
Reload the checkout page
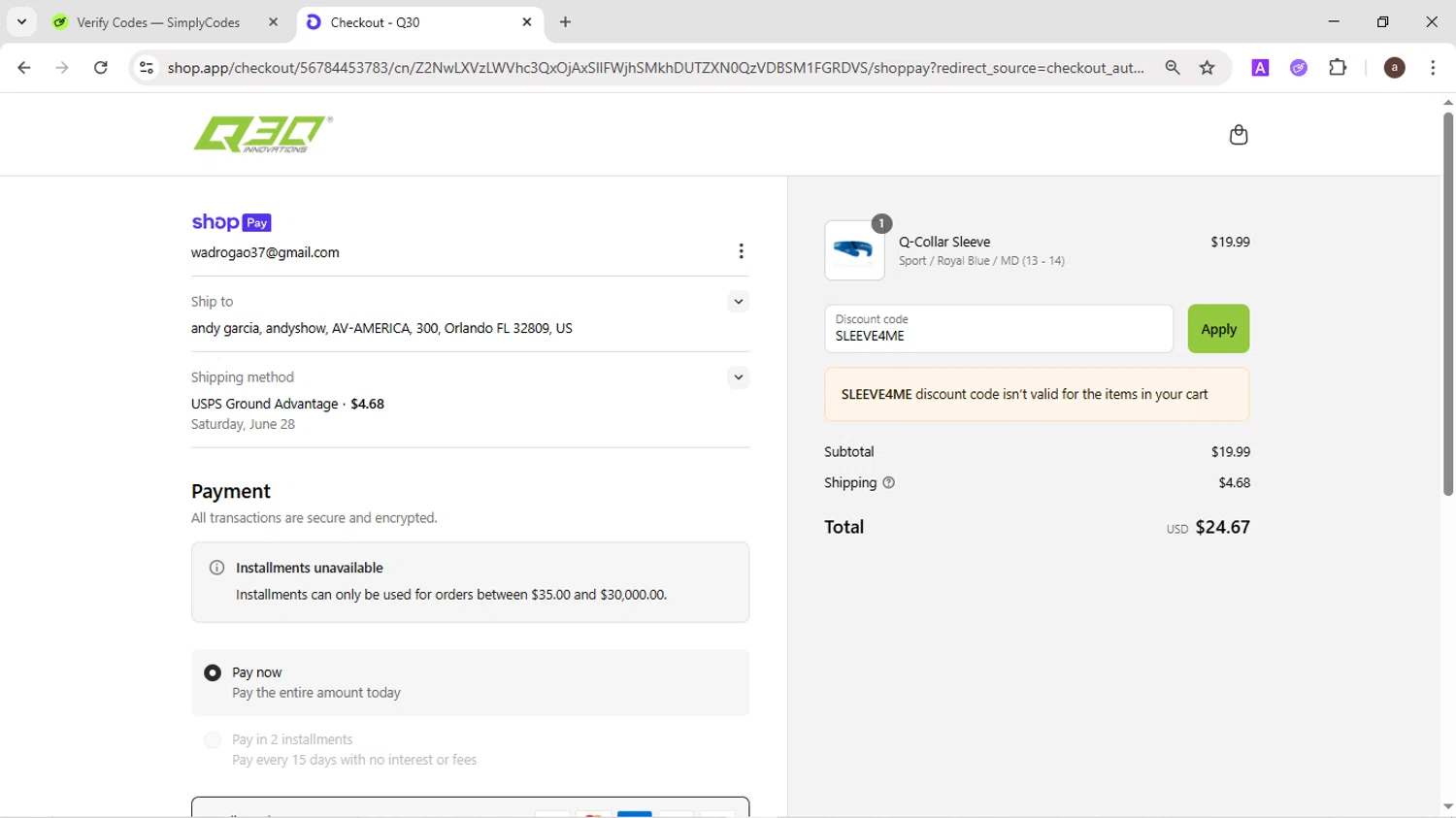101,68
